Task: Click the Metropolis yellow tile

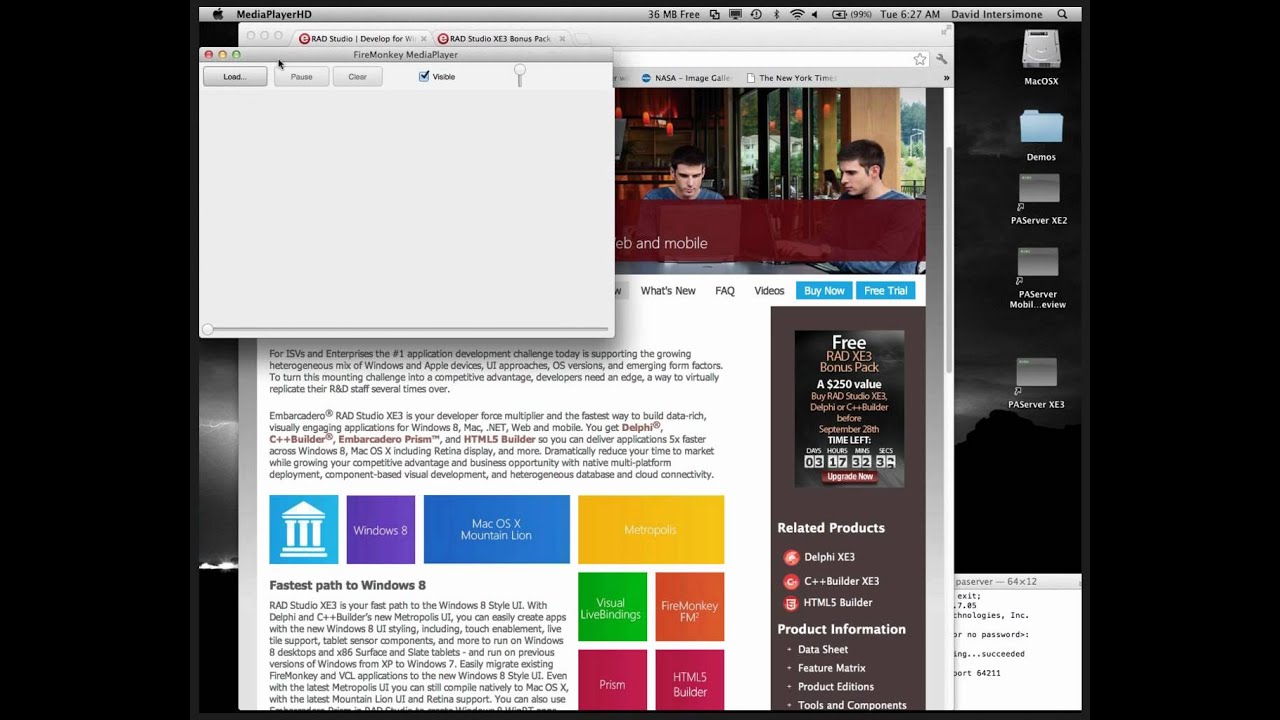Action: pyautogui.click(x=651, y=529)
